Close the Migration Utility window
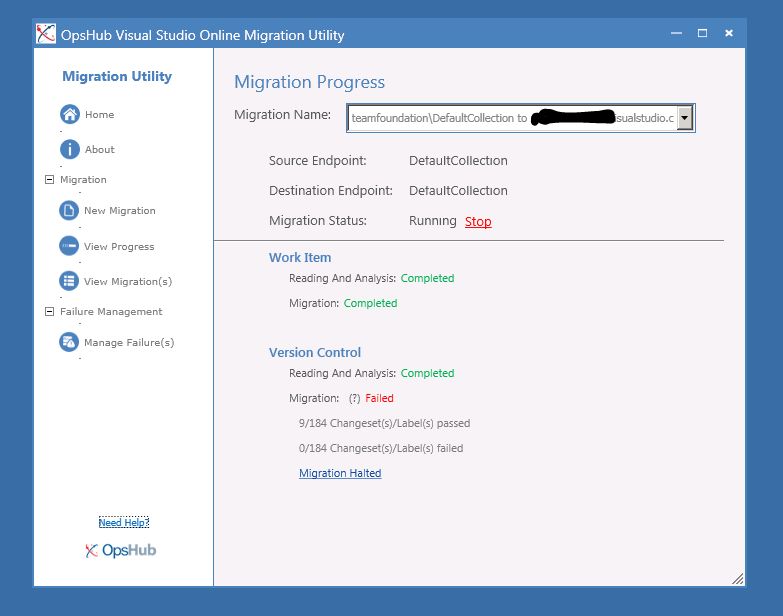 [729, 33]
